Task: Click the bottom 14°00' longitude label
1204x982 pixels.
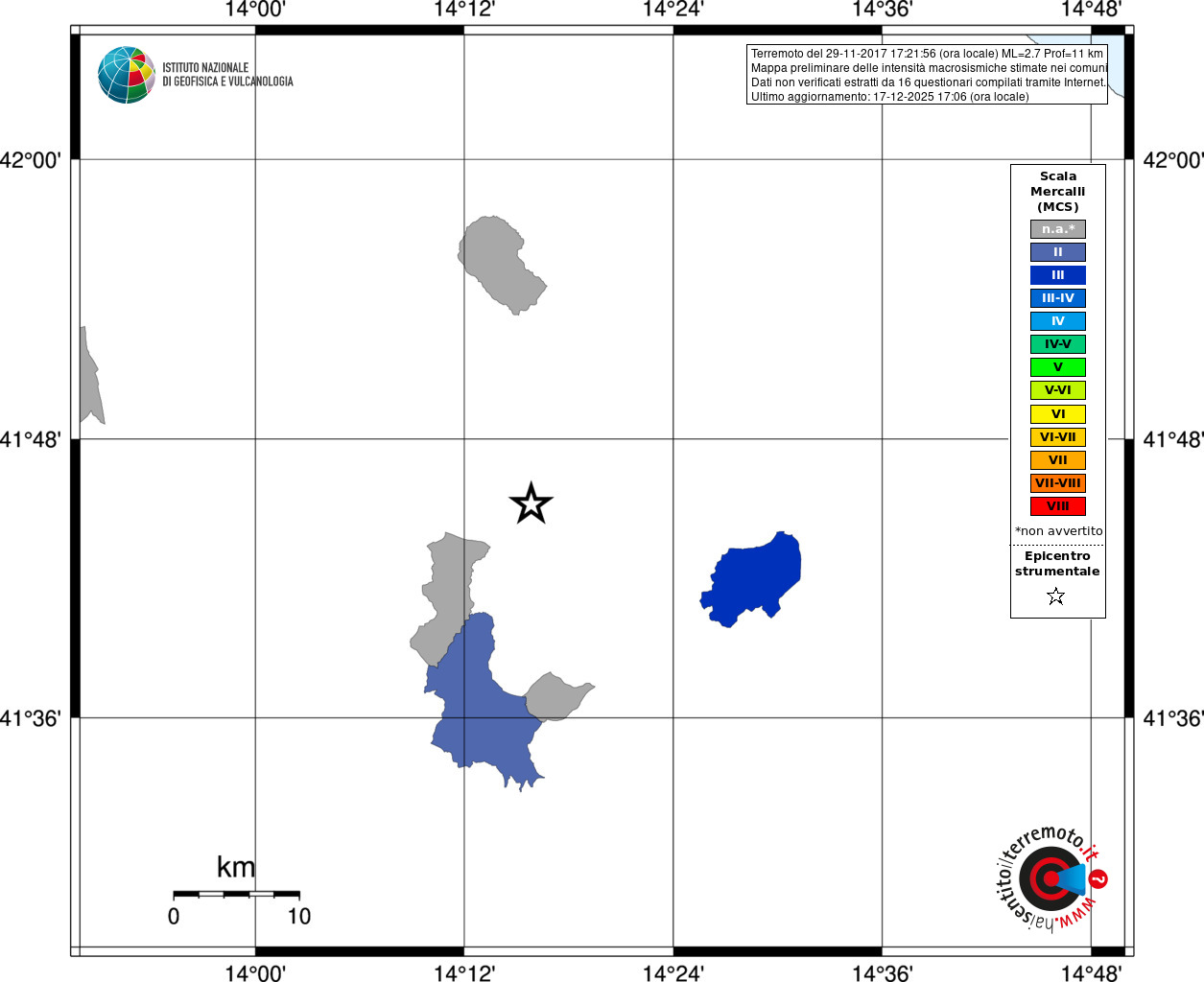Action: point(255,972)
